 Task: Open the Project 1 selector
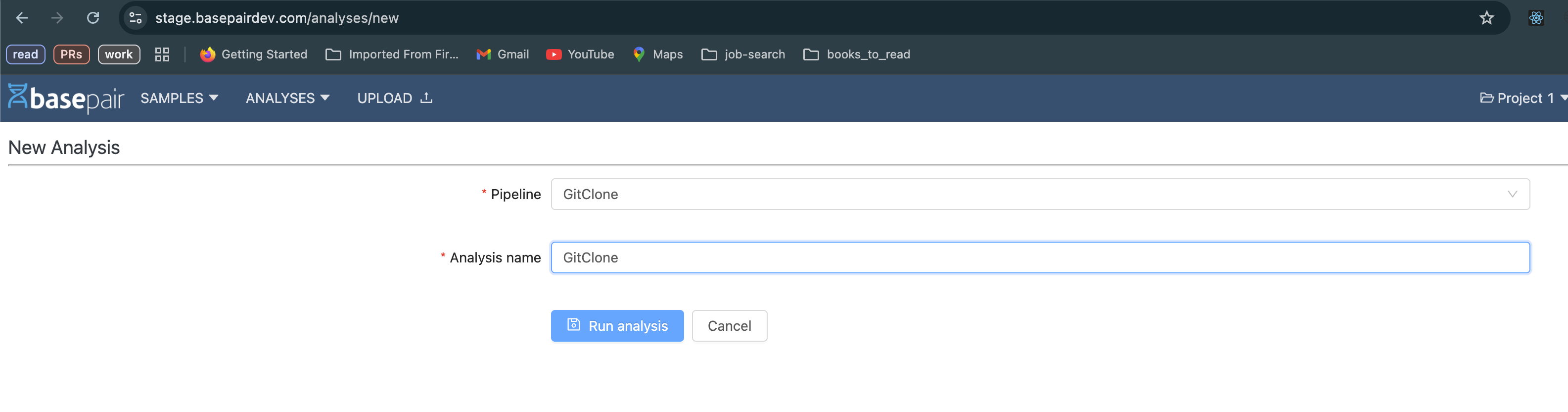pyautogui.click(x=1522, y=98)
